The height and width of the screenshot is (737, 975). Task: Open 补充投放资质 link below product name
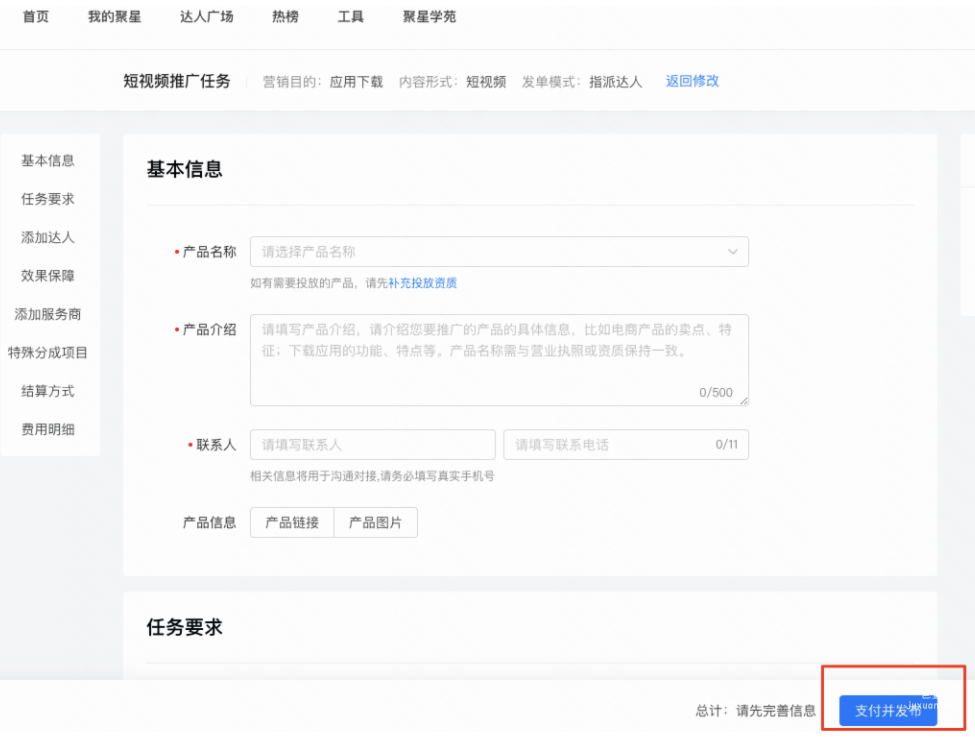pyautogui.click(x=422, y=283)
